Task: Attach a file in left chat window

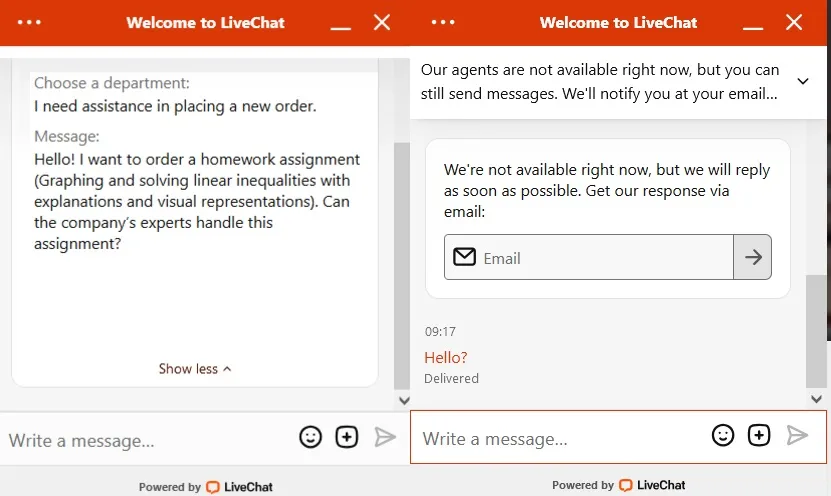Action: (x=347, y=437)
